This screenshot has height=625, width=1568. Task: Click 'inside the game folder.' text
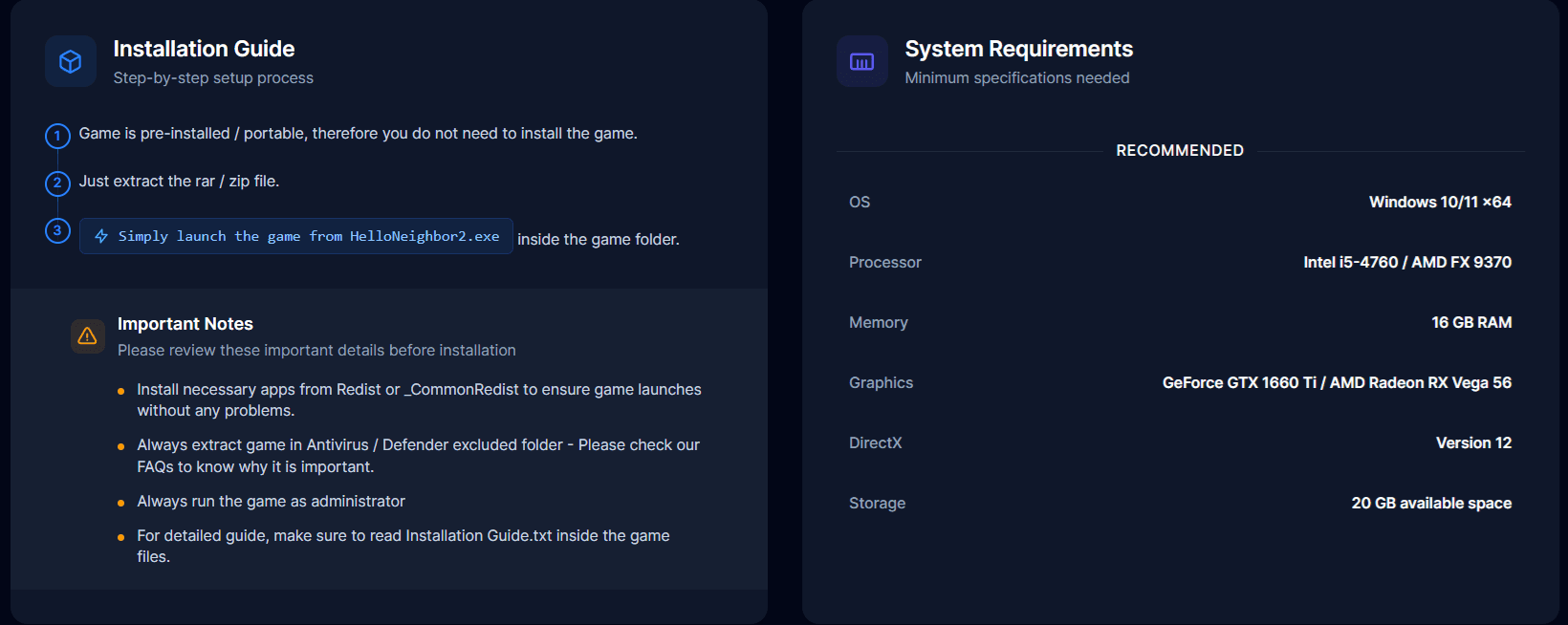click(599, 240)
